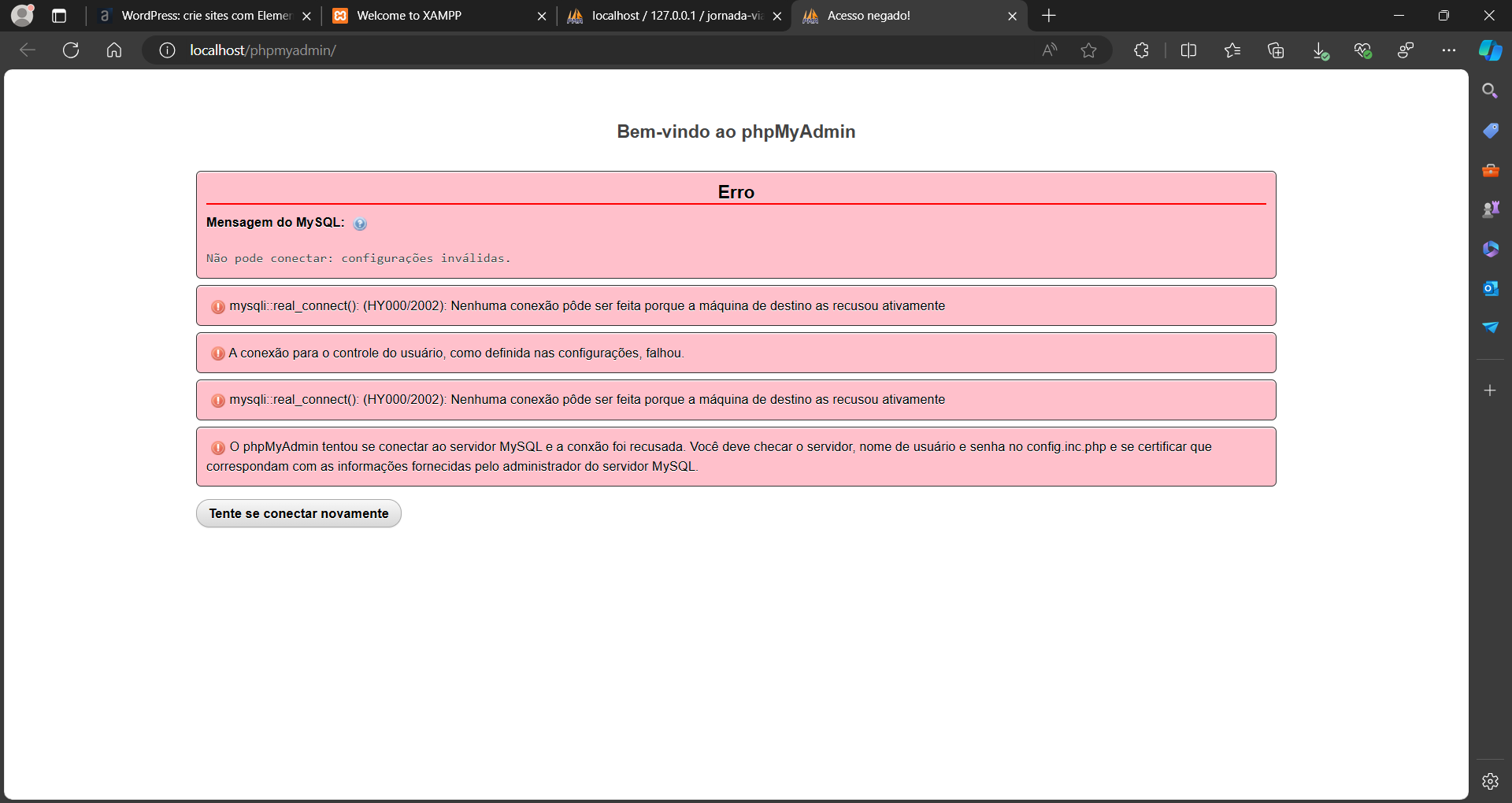The width and height of the screenshot is (1512, 803).
Task: Activate Read Aloud icon
Action: [1050, 50]
